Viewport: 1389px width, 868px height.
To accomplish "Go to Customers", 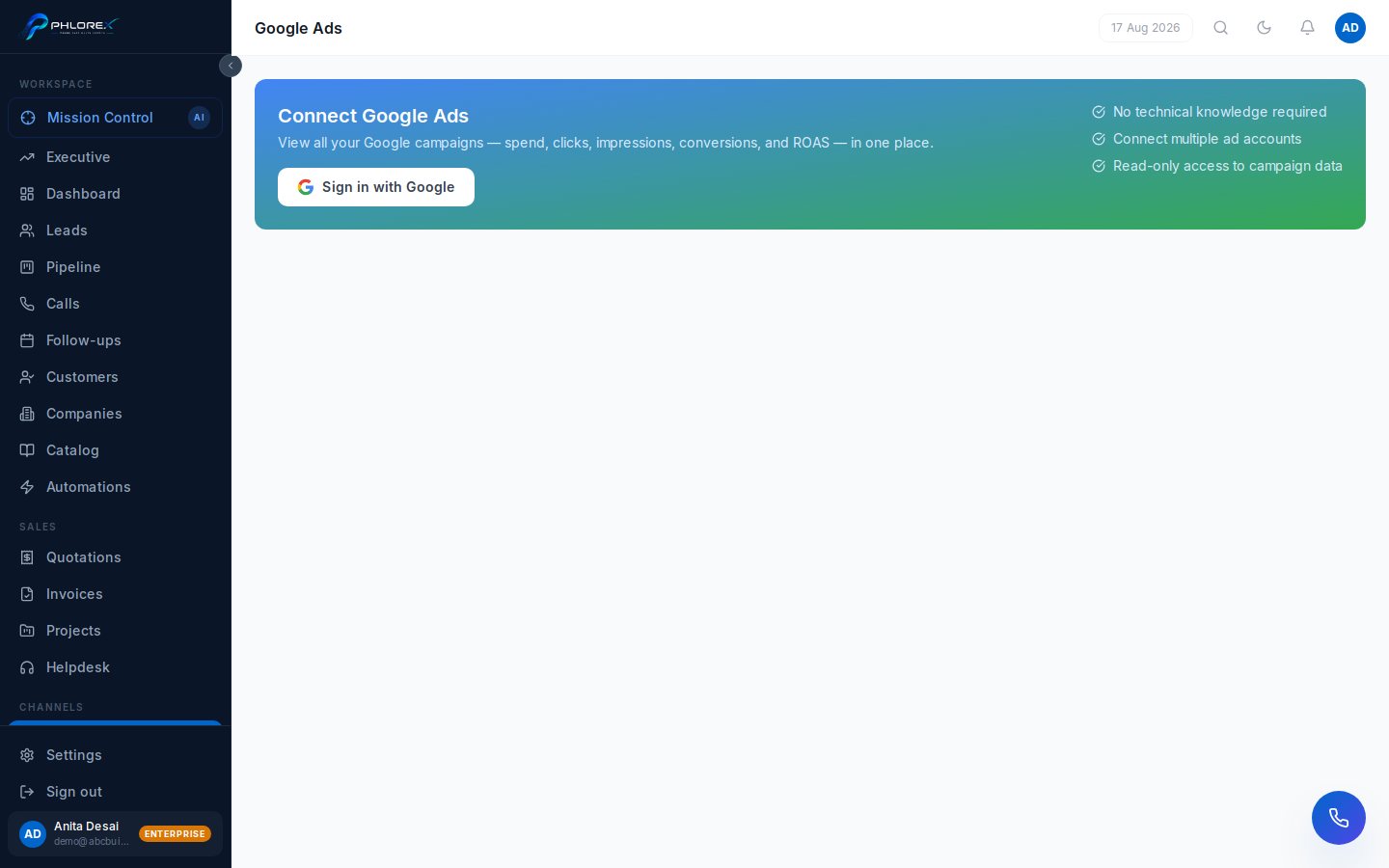I will (115, 377).
